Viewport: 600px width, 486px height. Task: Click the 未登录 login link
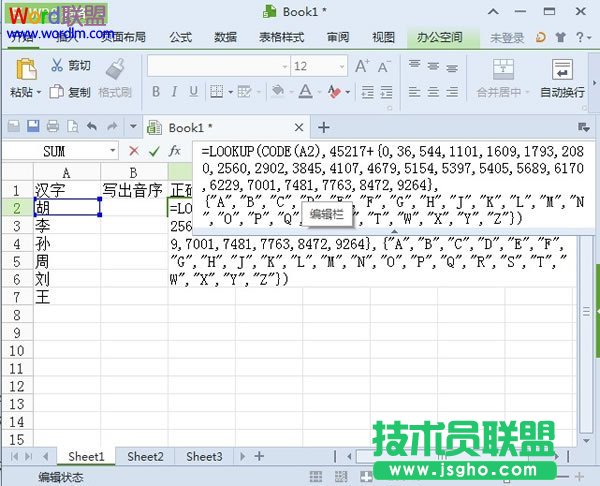[x=507, y=38]
